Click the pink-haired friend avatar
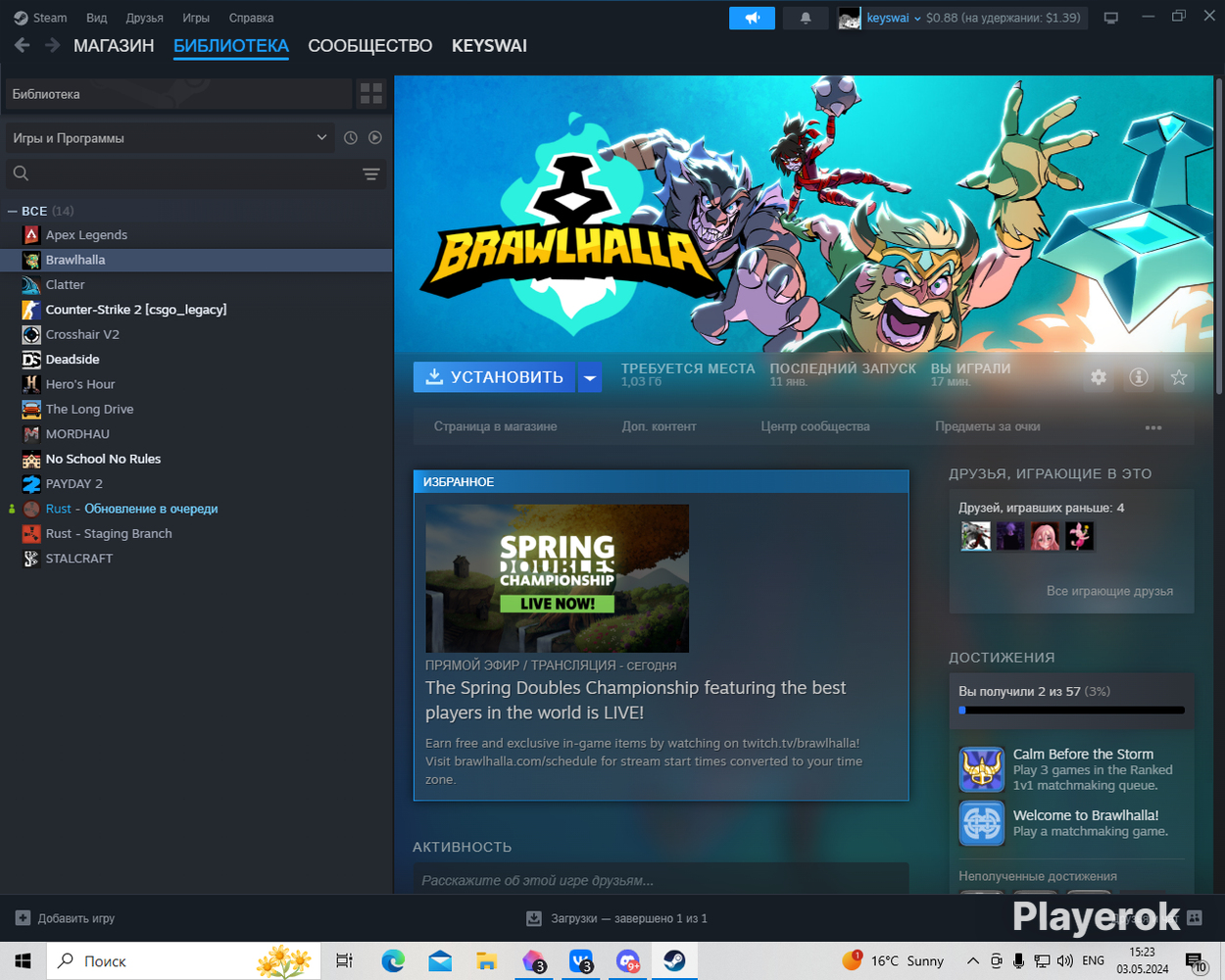The image size is (1225, 980). click(1045, 536)
